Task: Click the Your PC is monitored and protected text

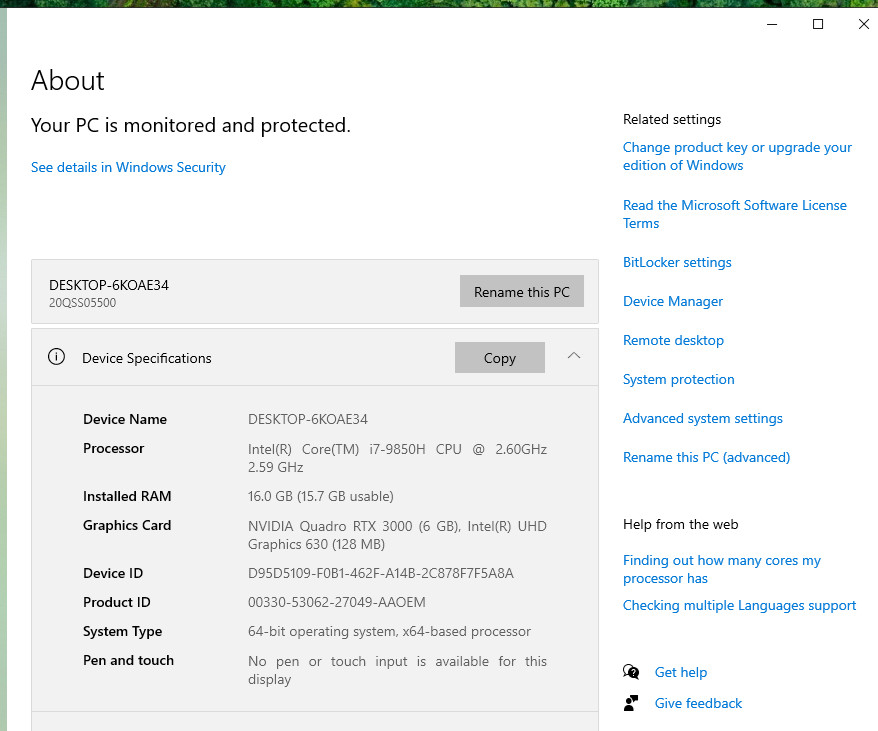Action: click(x=191, y=125)
